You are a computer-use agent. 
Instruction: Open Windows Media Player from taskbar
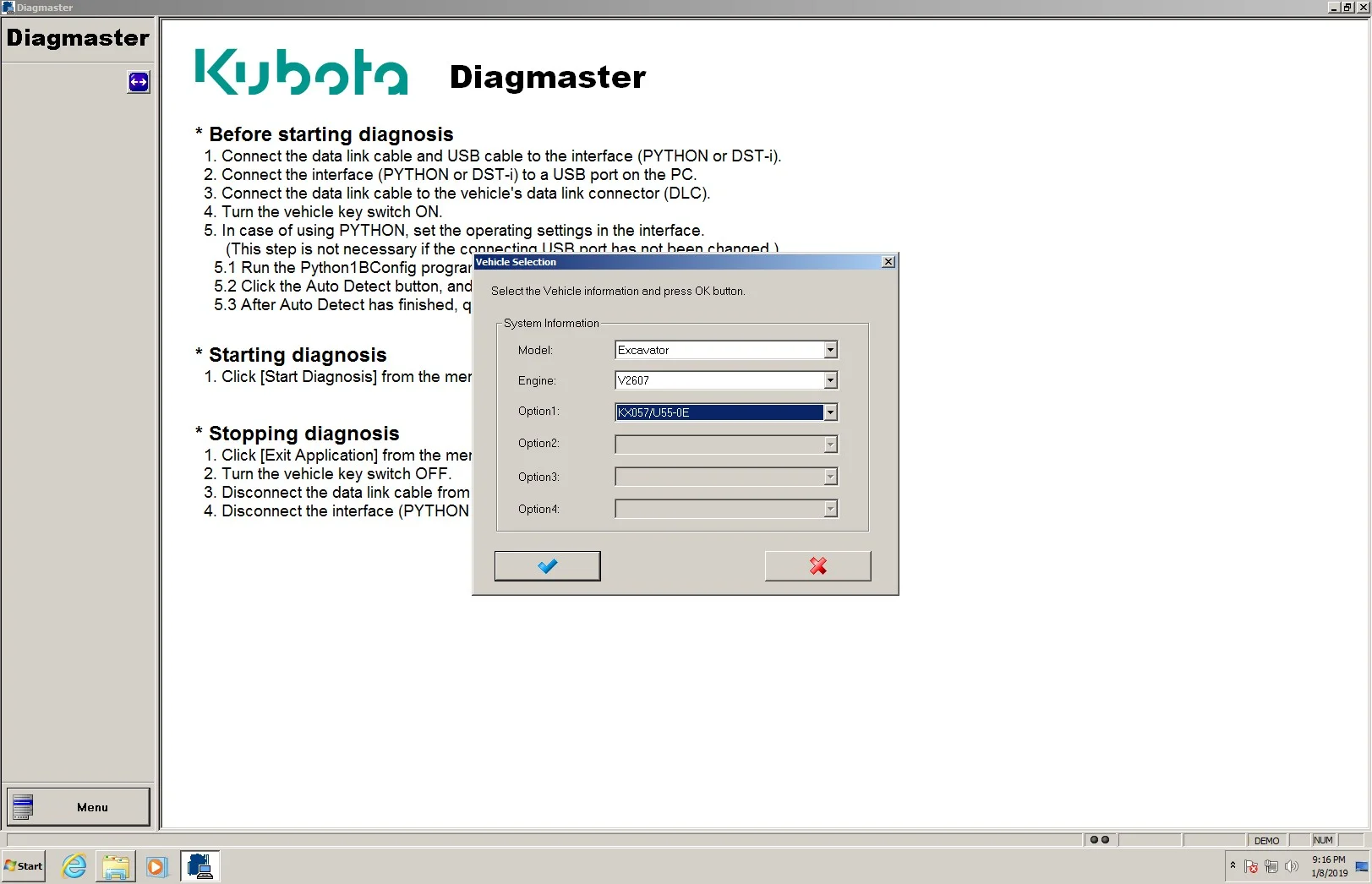point(156,866)
